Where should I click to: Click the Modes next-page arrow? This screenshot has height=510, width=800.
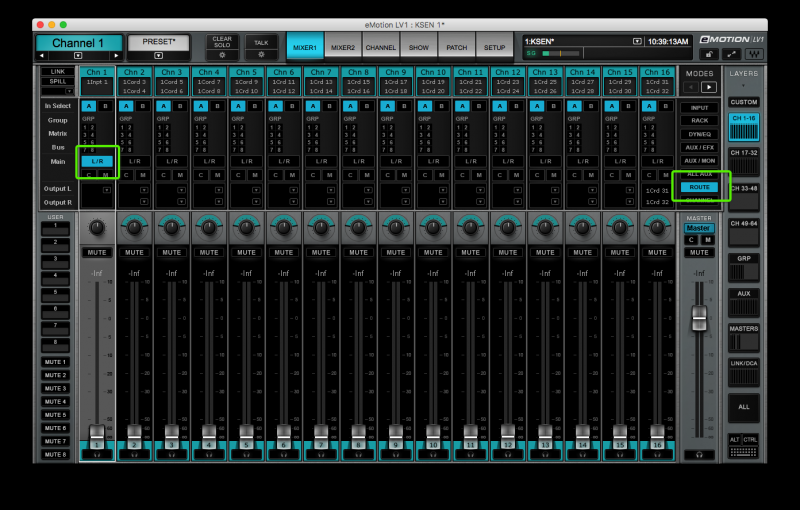click(709, 87)
